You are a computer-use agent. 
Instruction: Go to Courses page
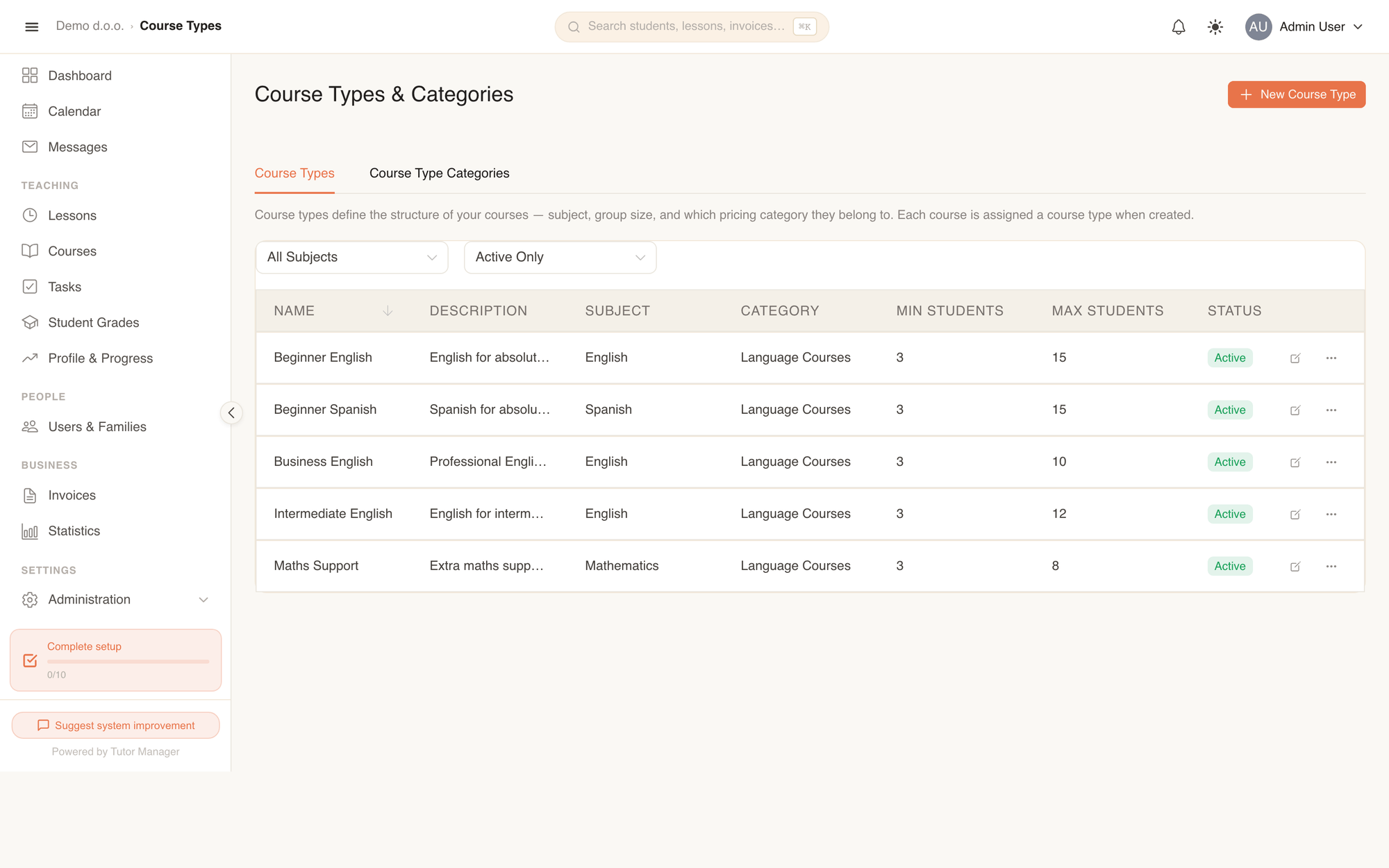[115, 251]
